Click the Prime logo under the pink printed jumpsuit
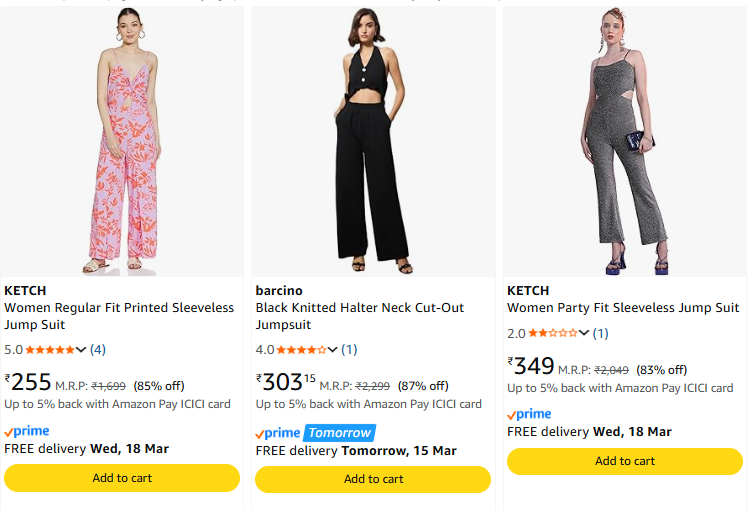 27,431
